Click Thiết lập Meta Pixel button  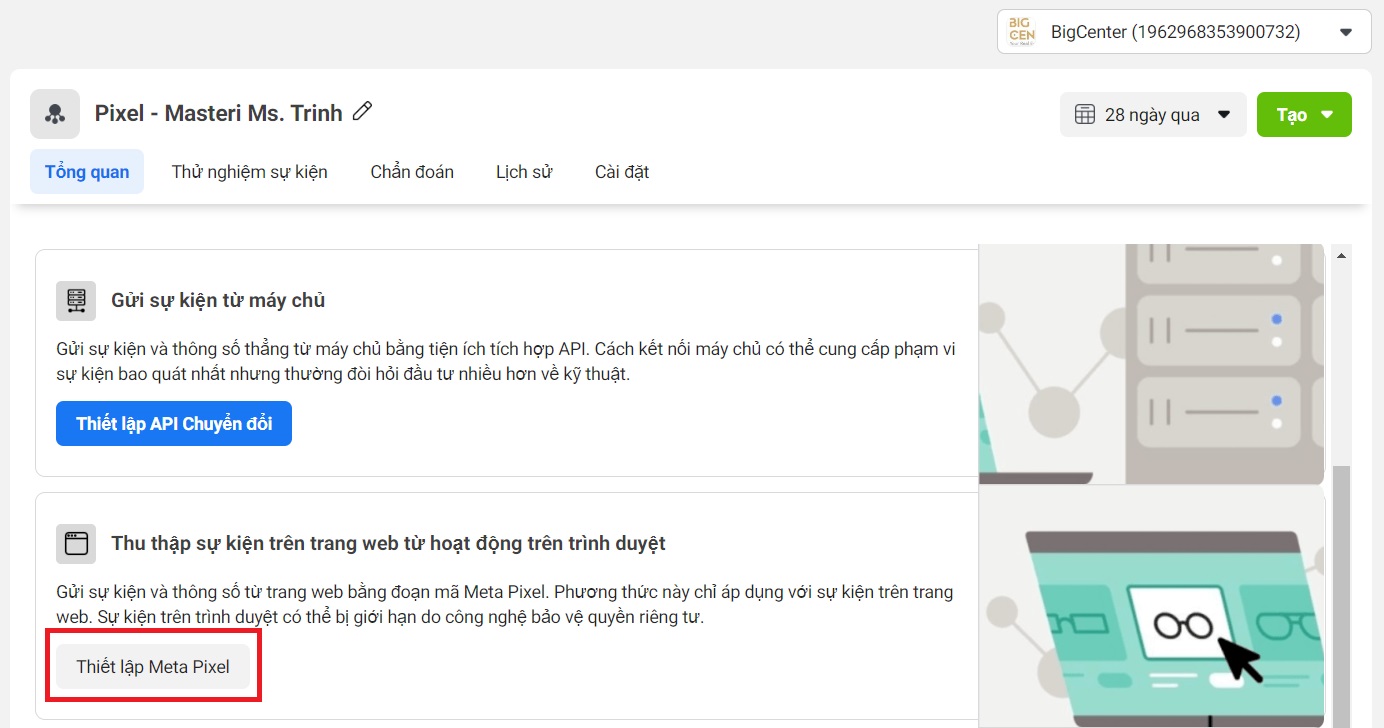(153, 667)
